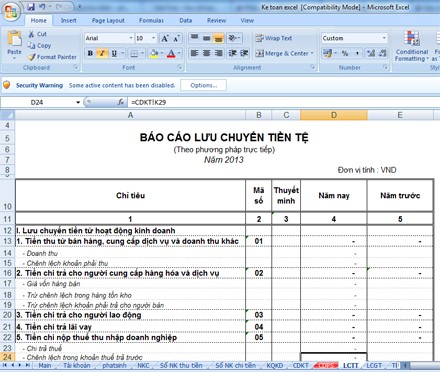Apply percent style format
Viewport: 440px width, 372px height.
[x=345, y=53]
